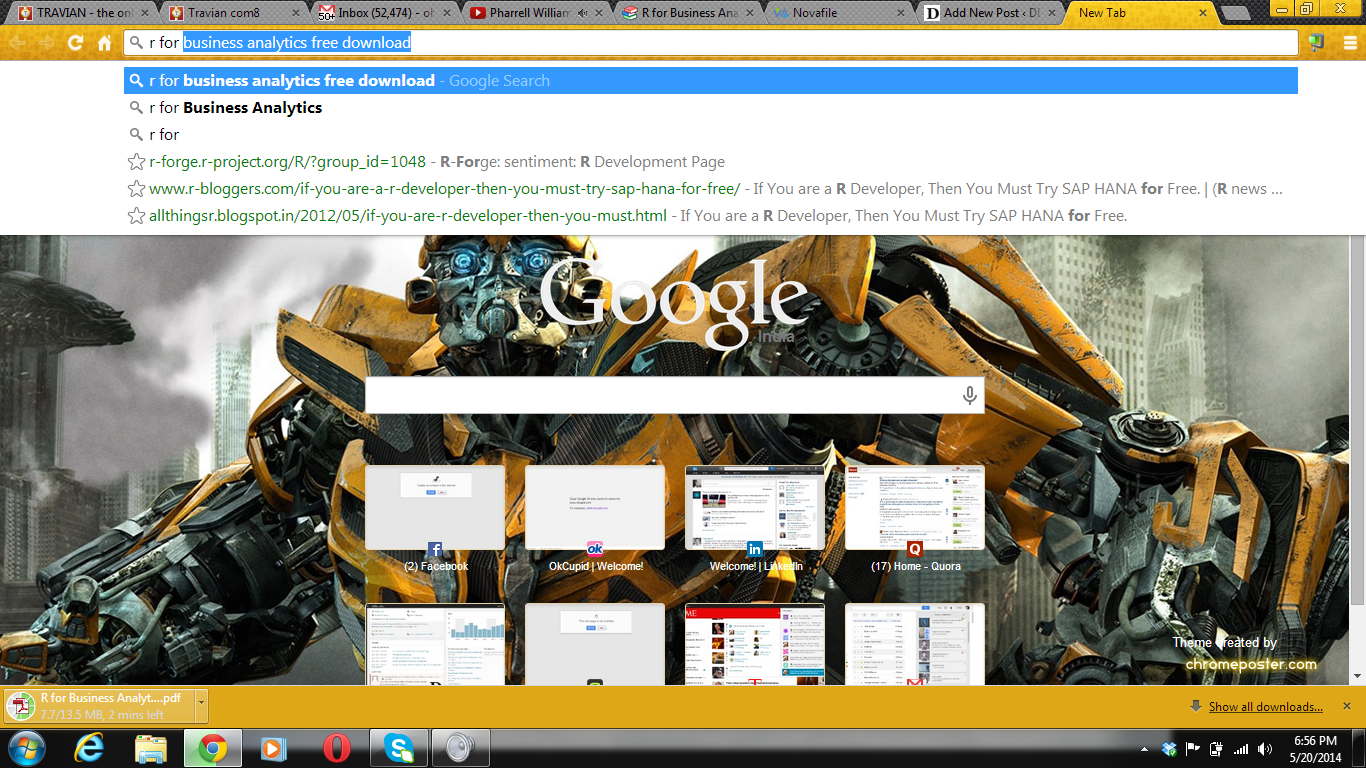Image resolution: width=1366 pixels, height=768 pixels.
Task: Click the Show all downloads link
Action: 1265,707
